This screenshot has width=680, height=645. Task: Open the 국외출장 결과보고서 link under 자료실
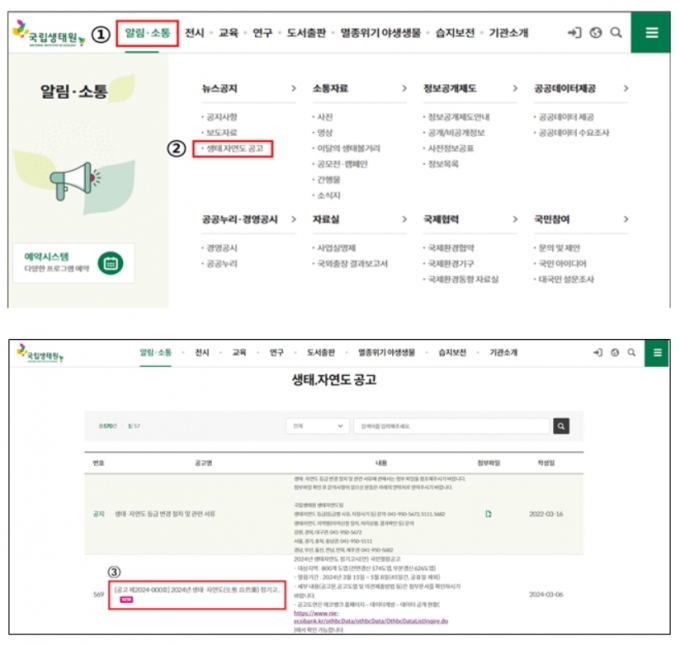(353, 263)
